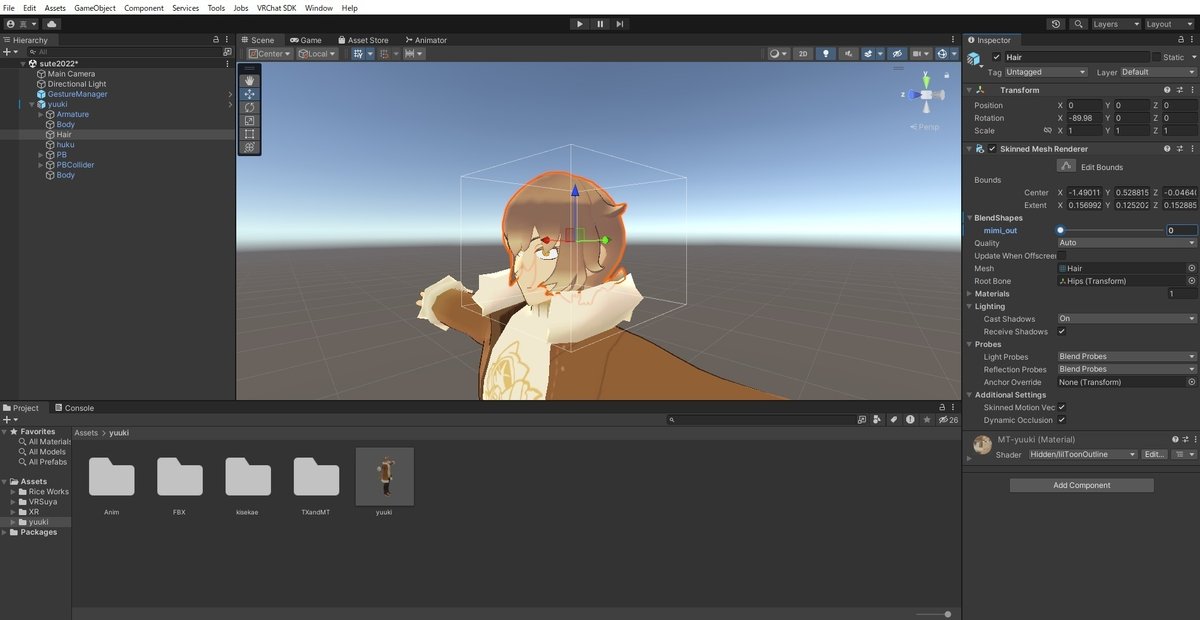The height and width of the screenshot is (620, 1200).
Task: Toggle scene audio icon
Action: tap(848, 54)
